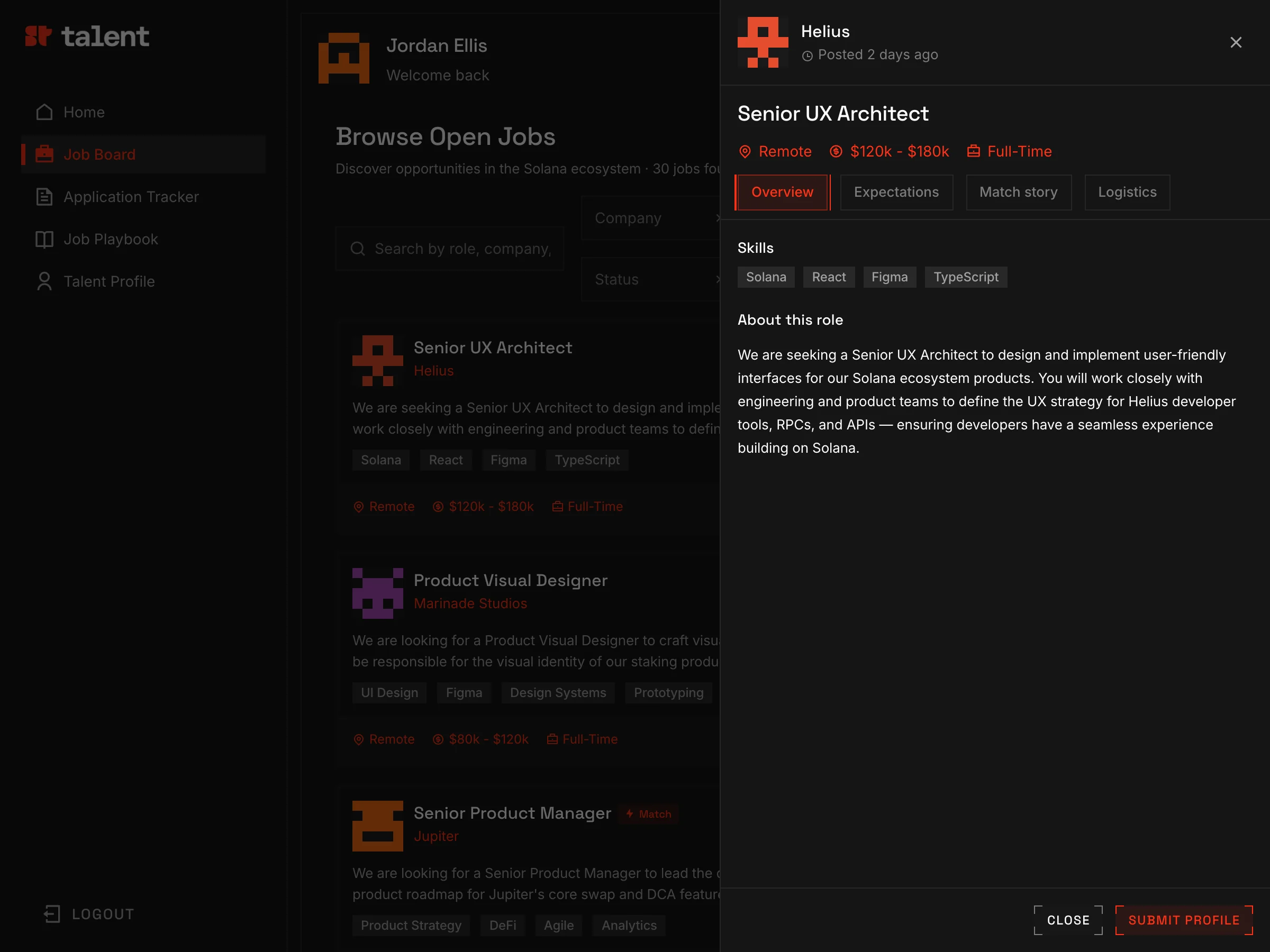Click Posted 2 days ago text

[877, 54]
